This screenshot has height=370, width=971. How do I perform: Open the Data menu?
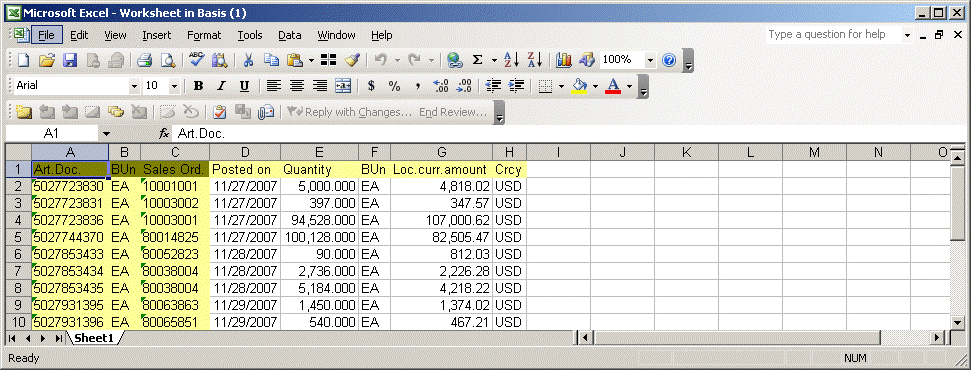289,35
